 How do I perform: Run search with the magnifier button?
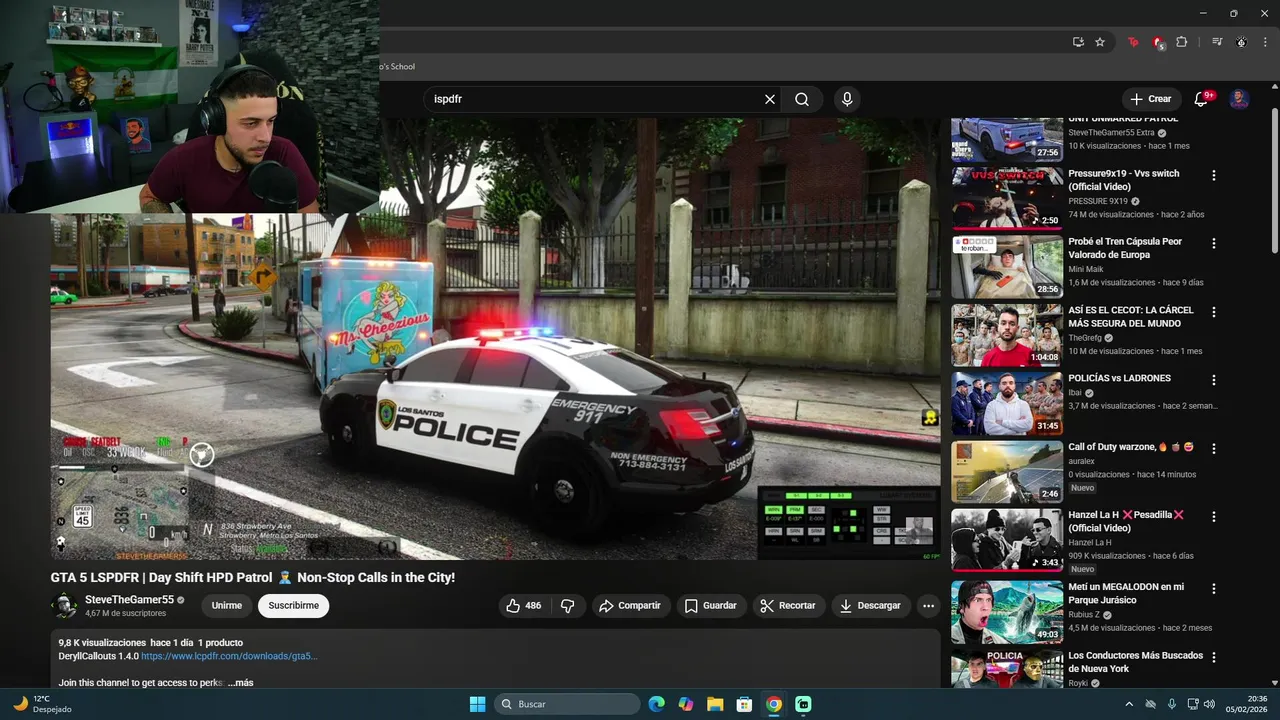point(802,99)
